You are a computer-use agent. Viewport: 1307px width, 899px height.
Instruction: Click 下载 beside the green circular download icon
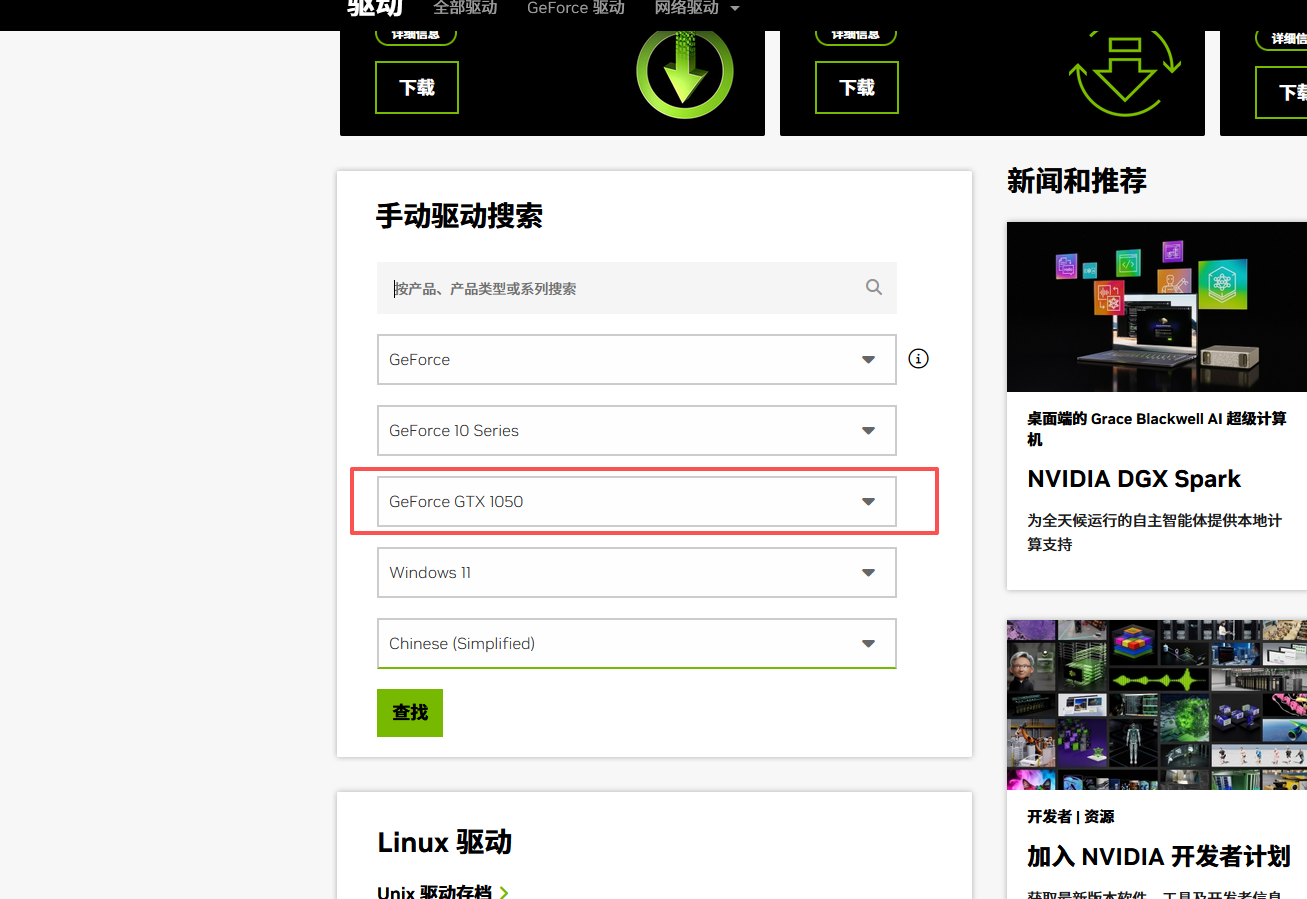(417, 88)
